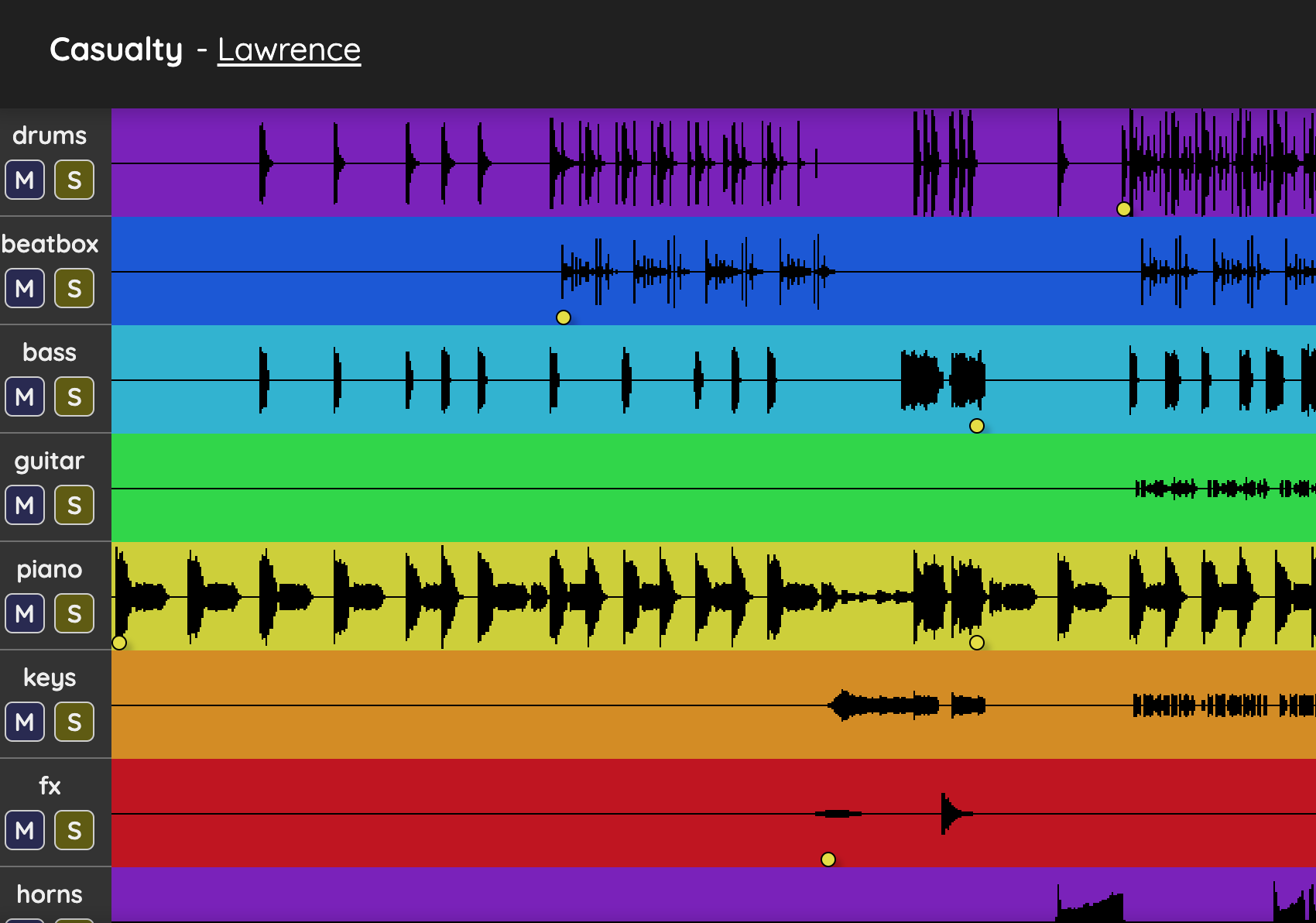
Task: Click the horns waveform in the bottom lane
Action: (1090, 904)
